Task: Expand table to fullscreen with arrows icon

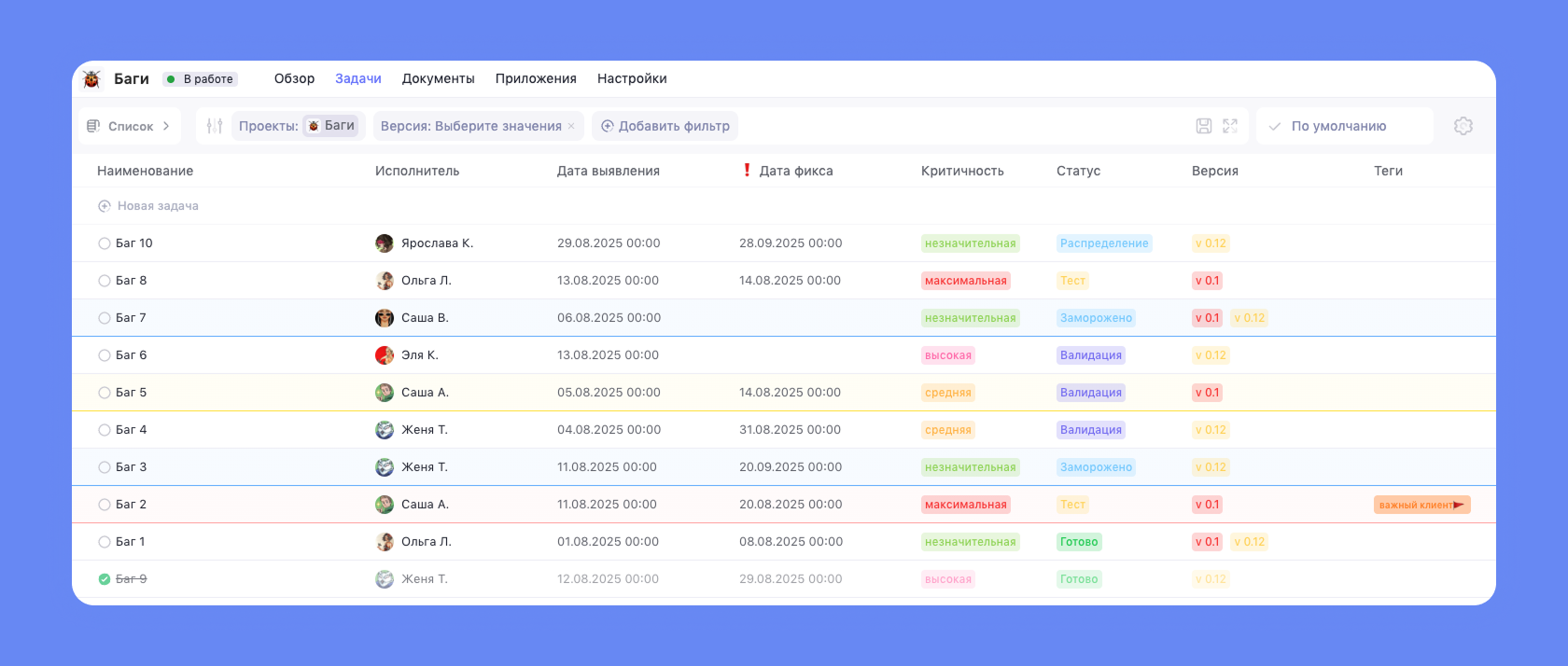Action: tap(1230, 126)
